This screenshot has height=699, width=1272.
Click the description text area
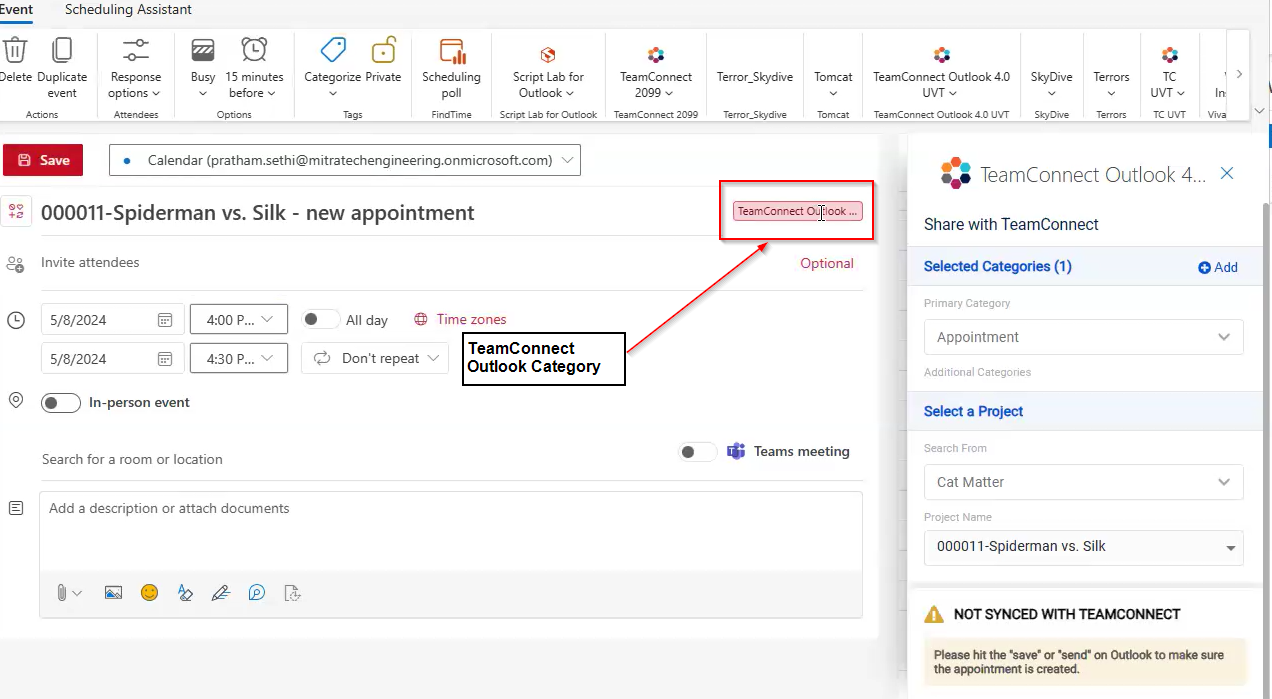point(450,530)
